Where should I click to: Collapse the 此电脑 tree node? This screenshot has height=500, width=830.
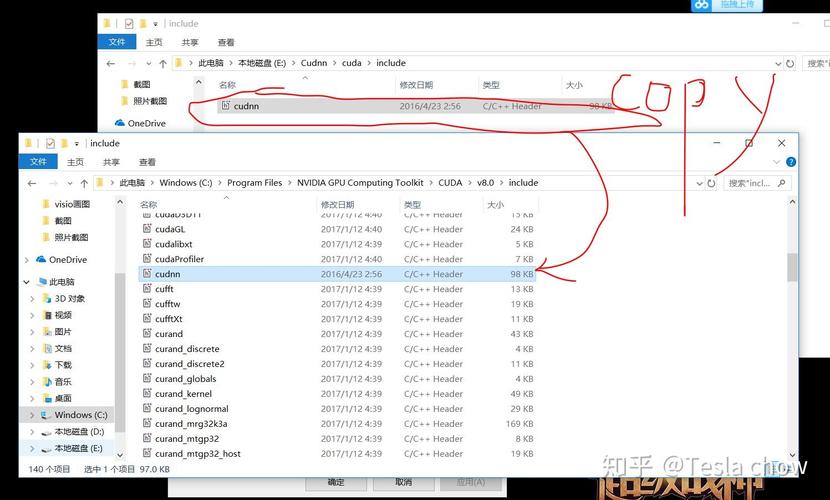pyautogui.click(x=26, y=282)
